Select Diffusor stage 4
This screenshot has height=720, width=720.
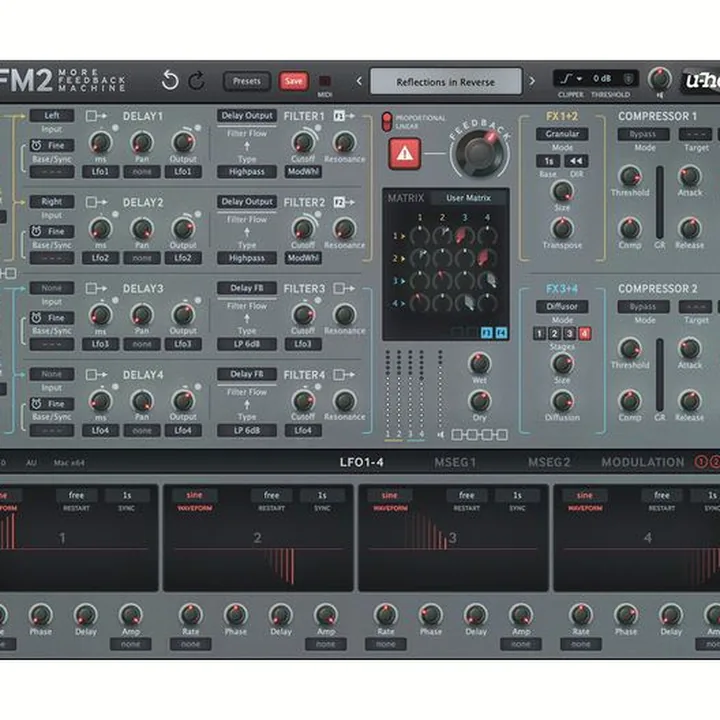point(584,333)
